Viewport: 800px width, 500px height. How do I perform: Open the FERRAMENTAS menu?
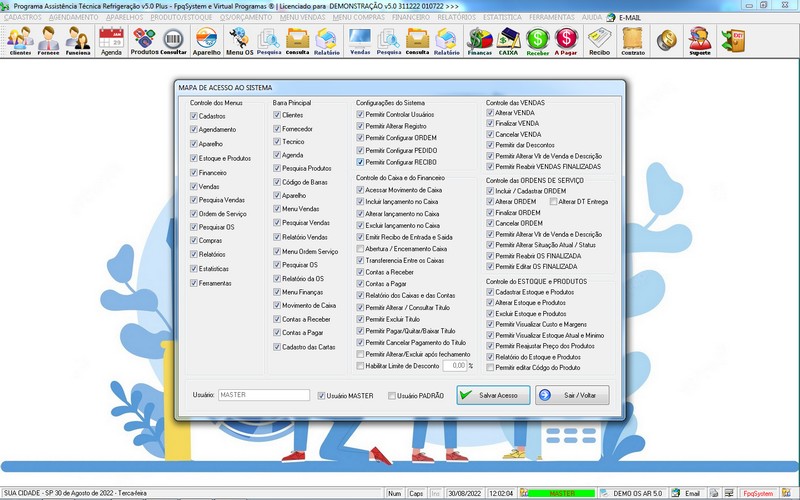click(552, 17)
